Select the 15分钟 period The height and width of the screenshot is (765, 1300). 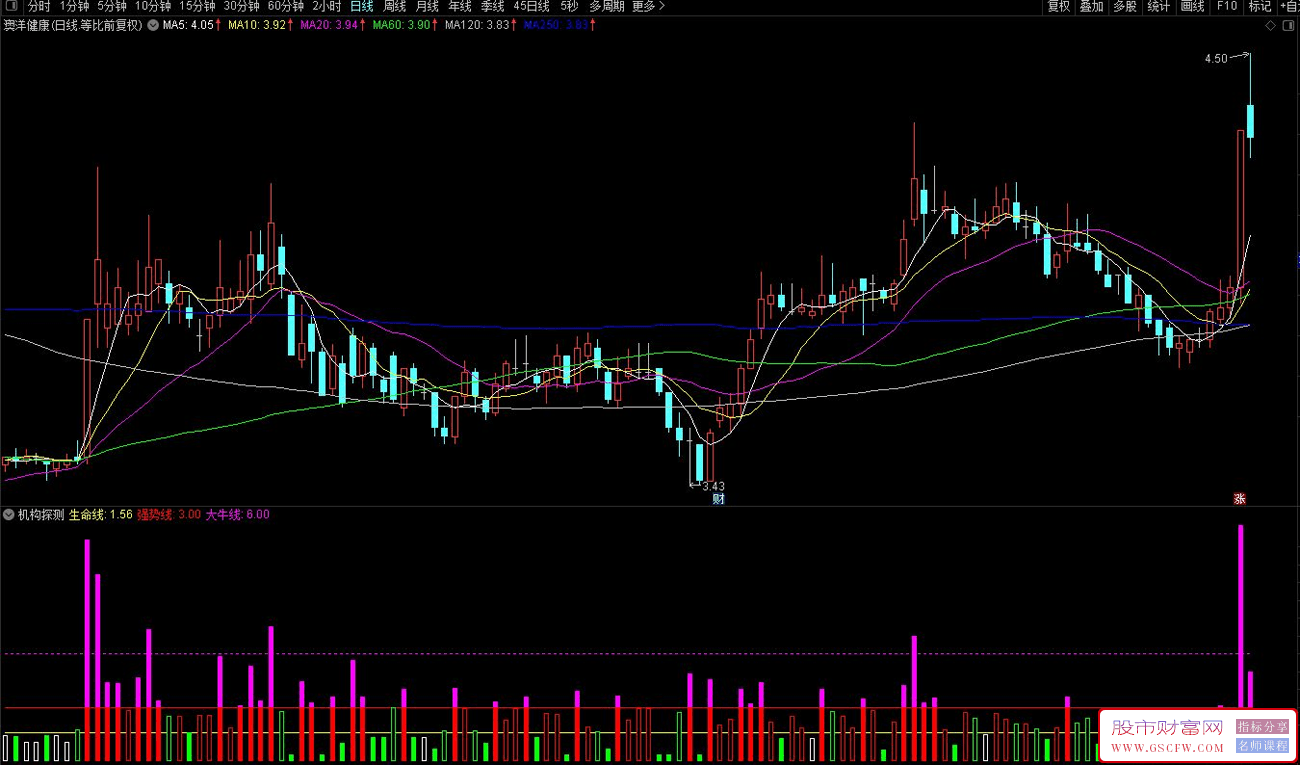197,6
